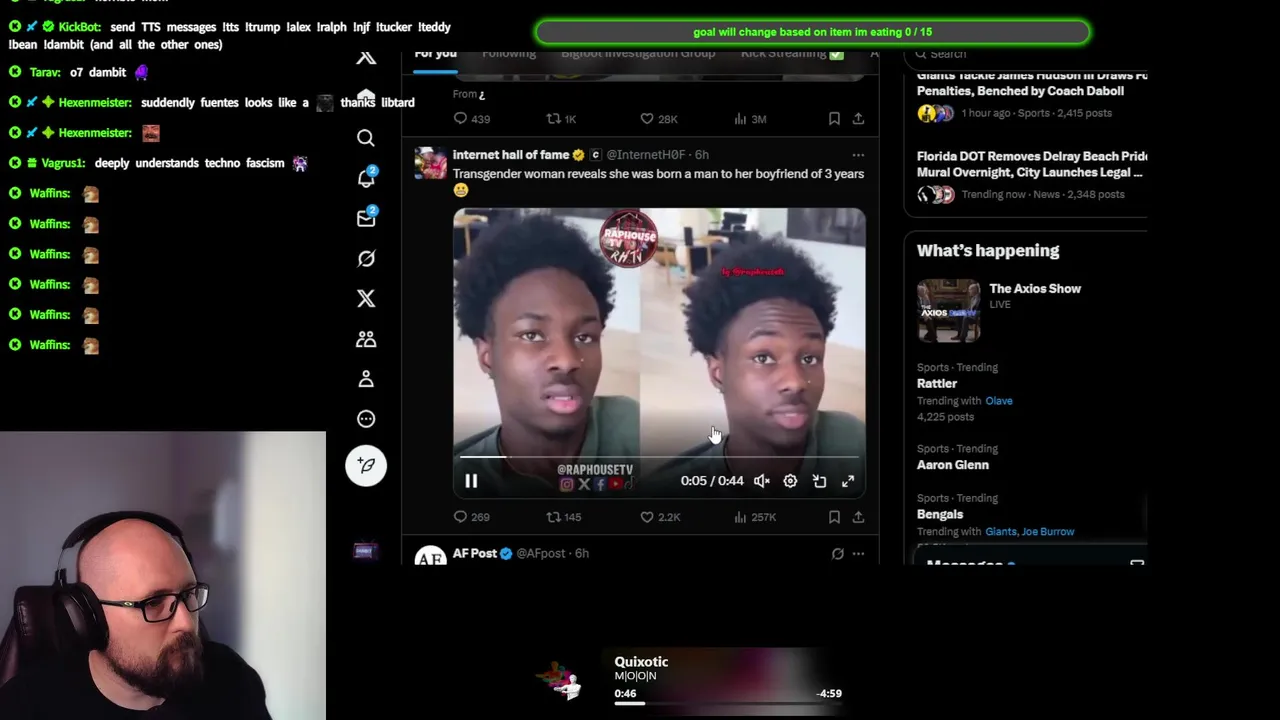Mute the video volume icon
This screenshot has width=1280, height=720.
(x=762, y=481)
